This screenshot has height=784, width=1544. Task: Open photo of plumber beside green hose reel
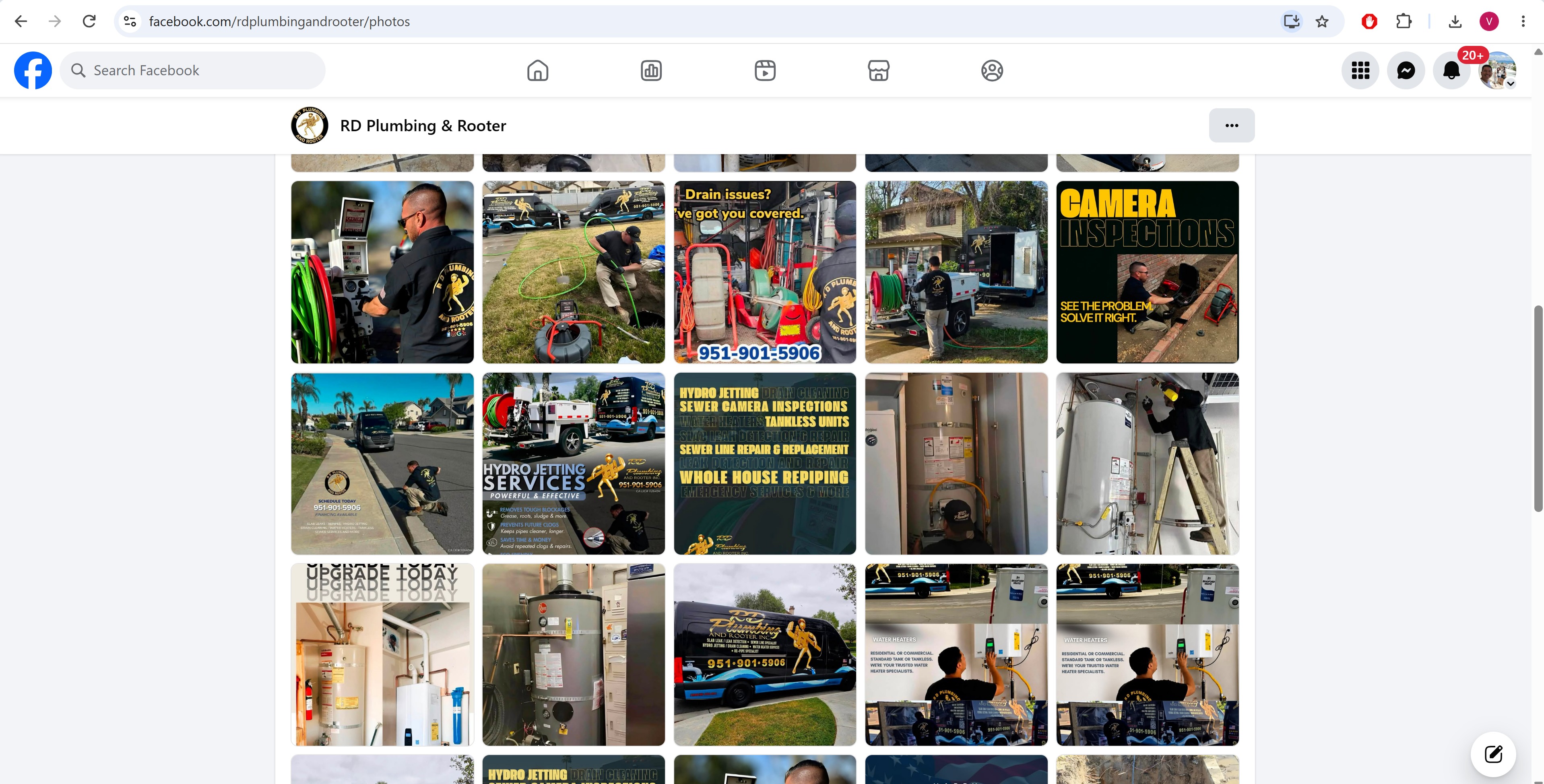(x=382, y=272)
